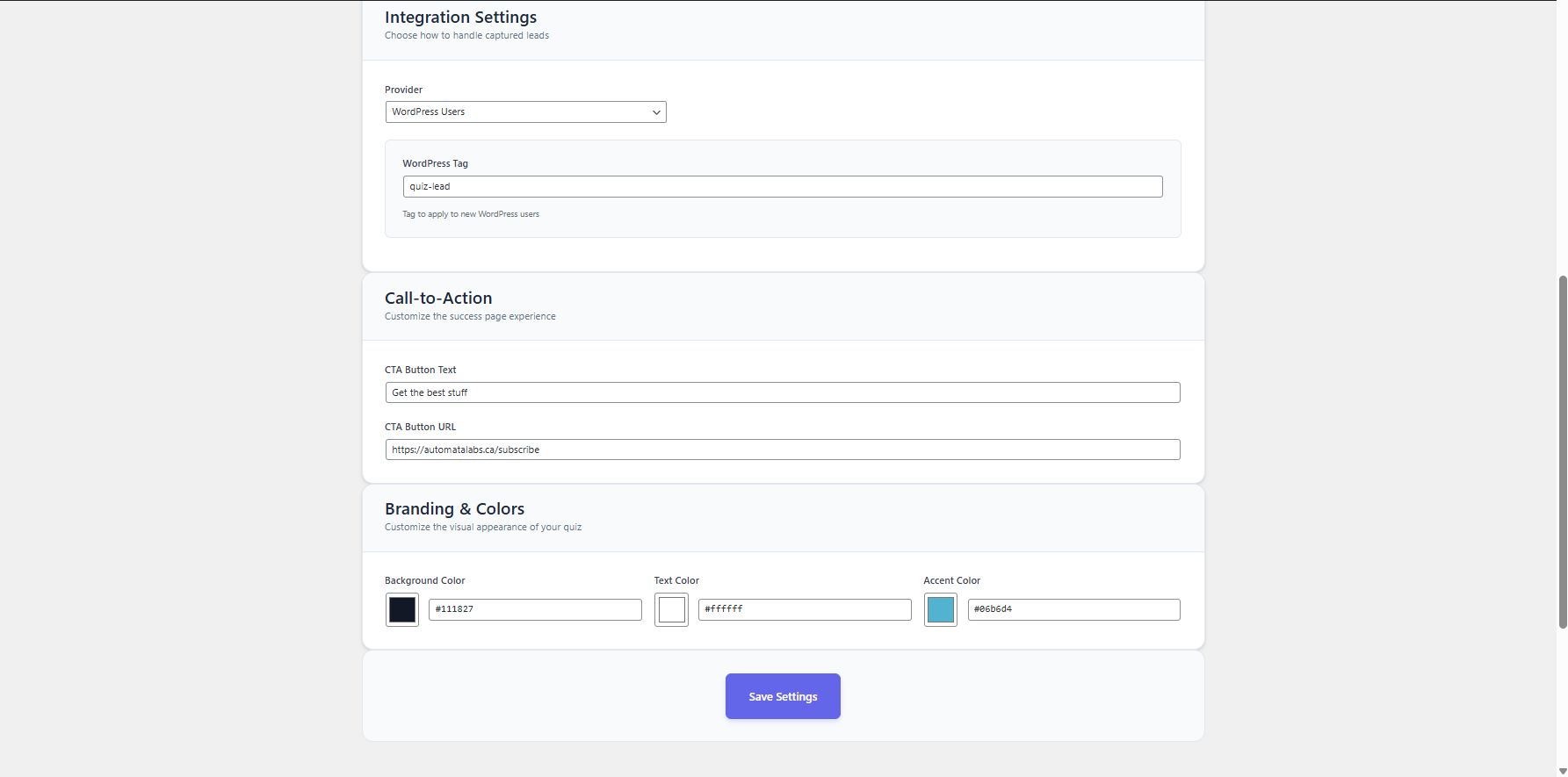Click the Branding & Colors heading
The image size is (1568, 777).
[x=454, y=509]
